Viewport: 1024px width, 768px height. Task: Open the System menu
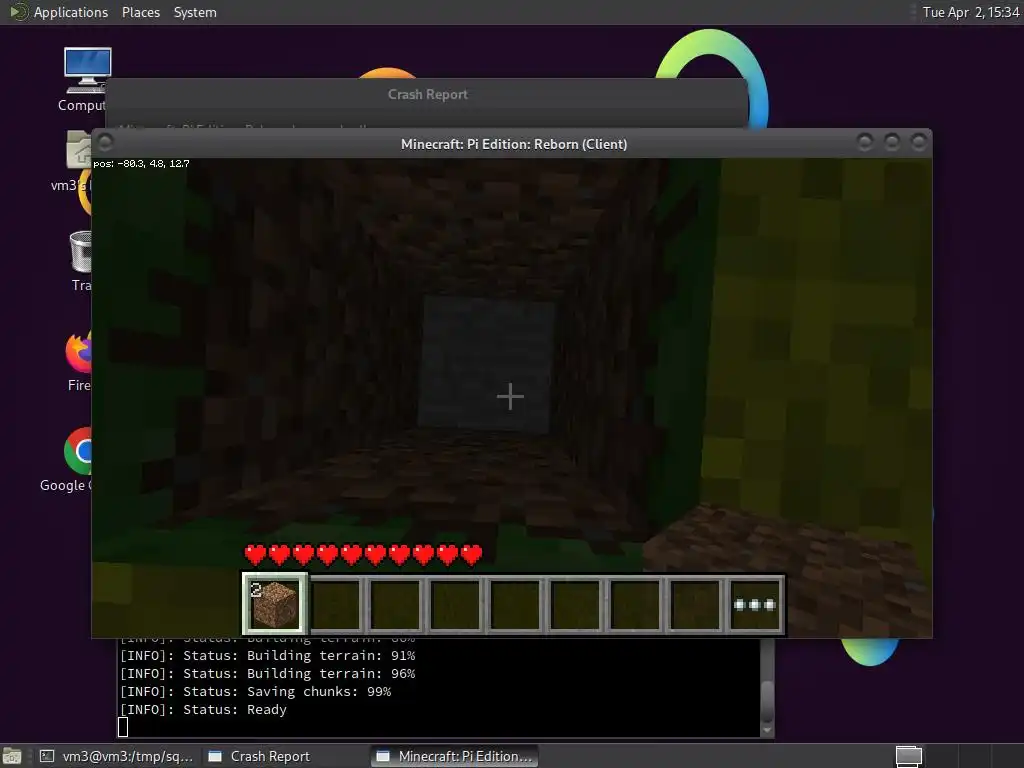pyautogui.click(x=195, y=12)
